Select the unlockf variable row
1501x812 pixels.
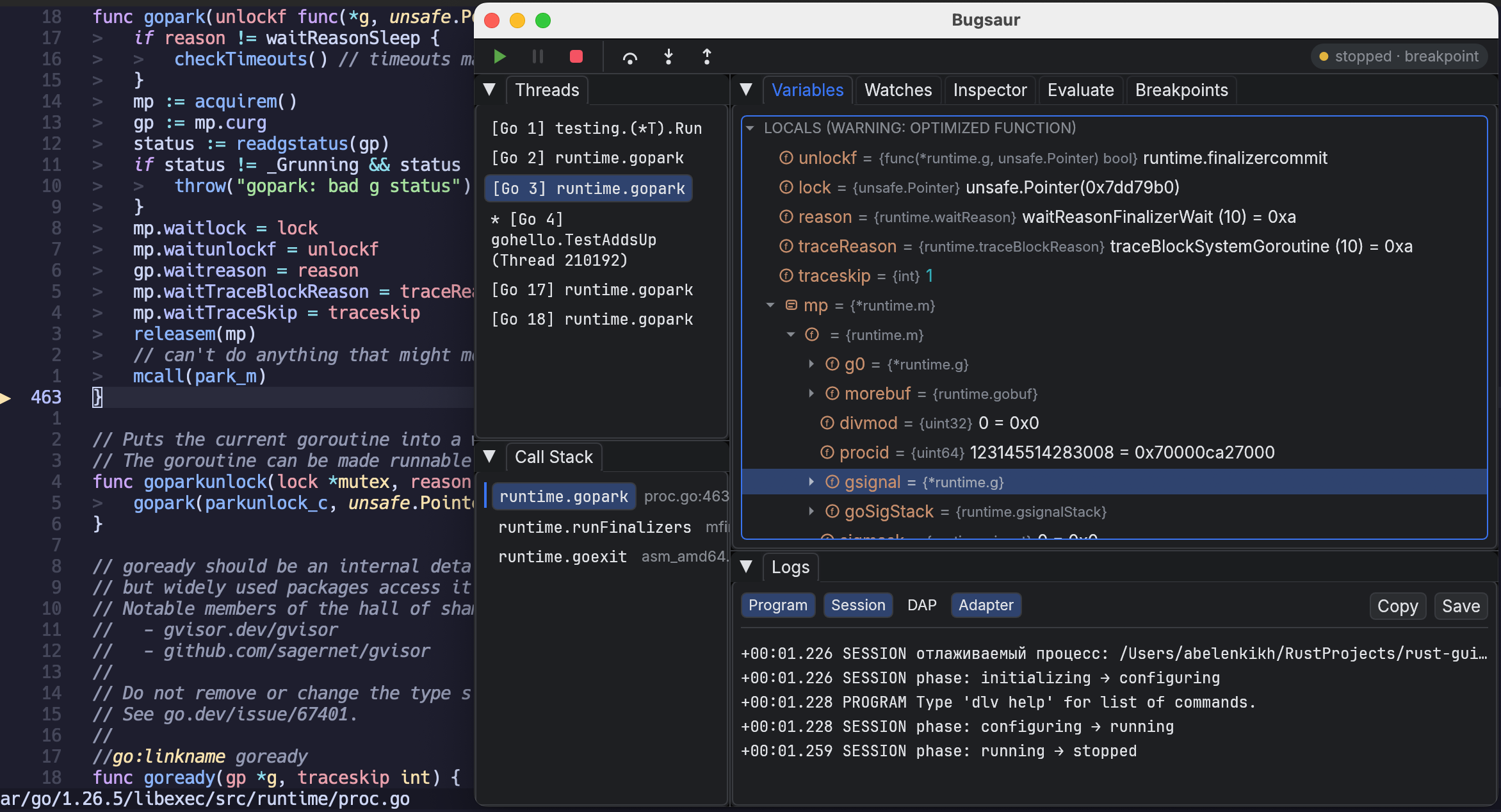coord(1114,158)
